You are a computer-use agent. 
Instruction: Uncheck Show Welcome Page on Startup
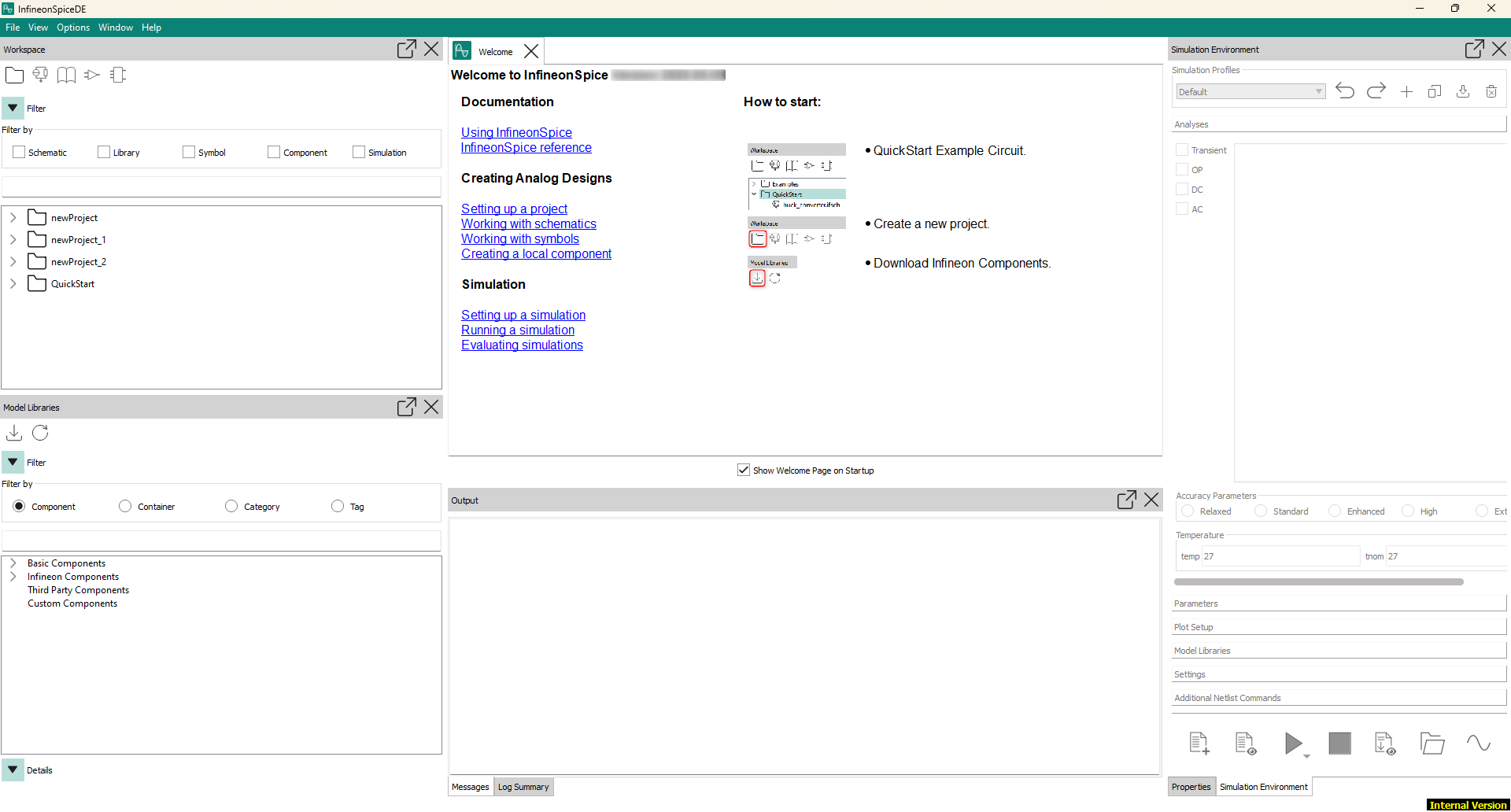click(x=744, y=471)
